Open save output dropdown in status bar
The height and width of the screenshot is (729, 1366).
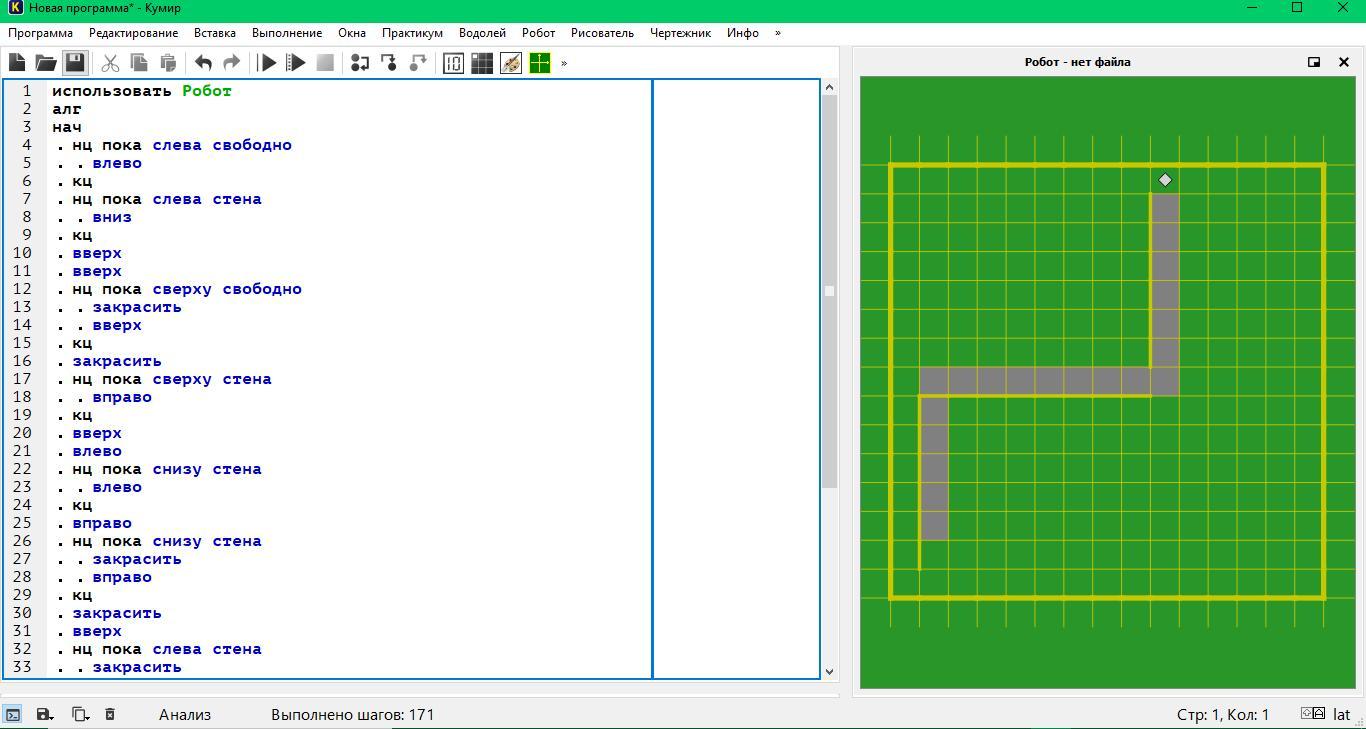coord(45,714)
